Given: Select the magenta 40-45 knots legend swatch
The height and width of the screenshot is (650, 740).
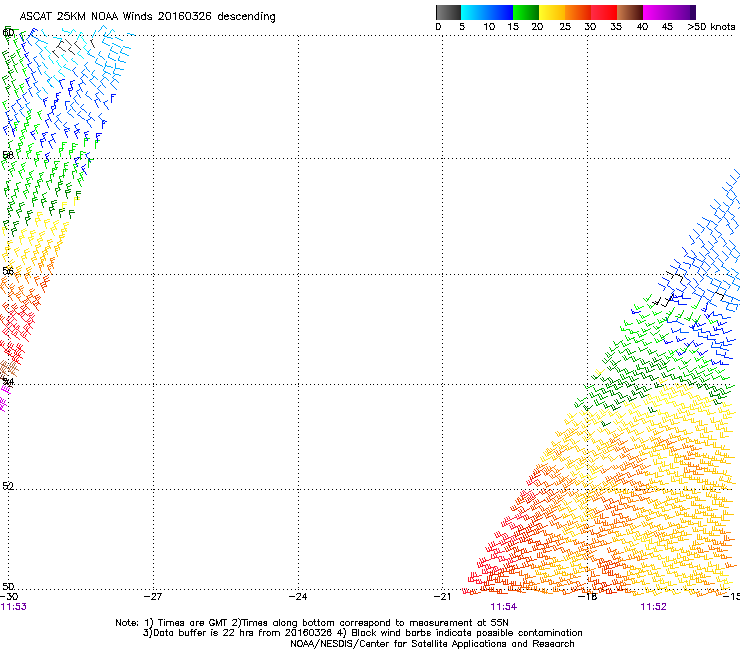Looking at the screenshot, I should [656, 12].
